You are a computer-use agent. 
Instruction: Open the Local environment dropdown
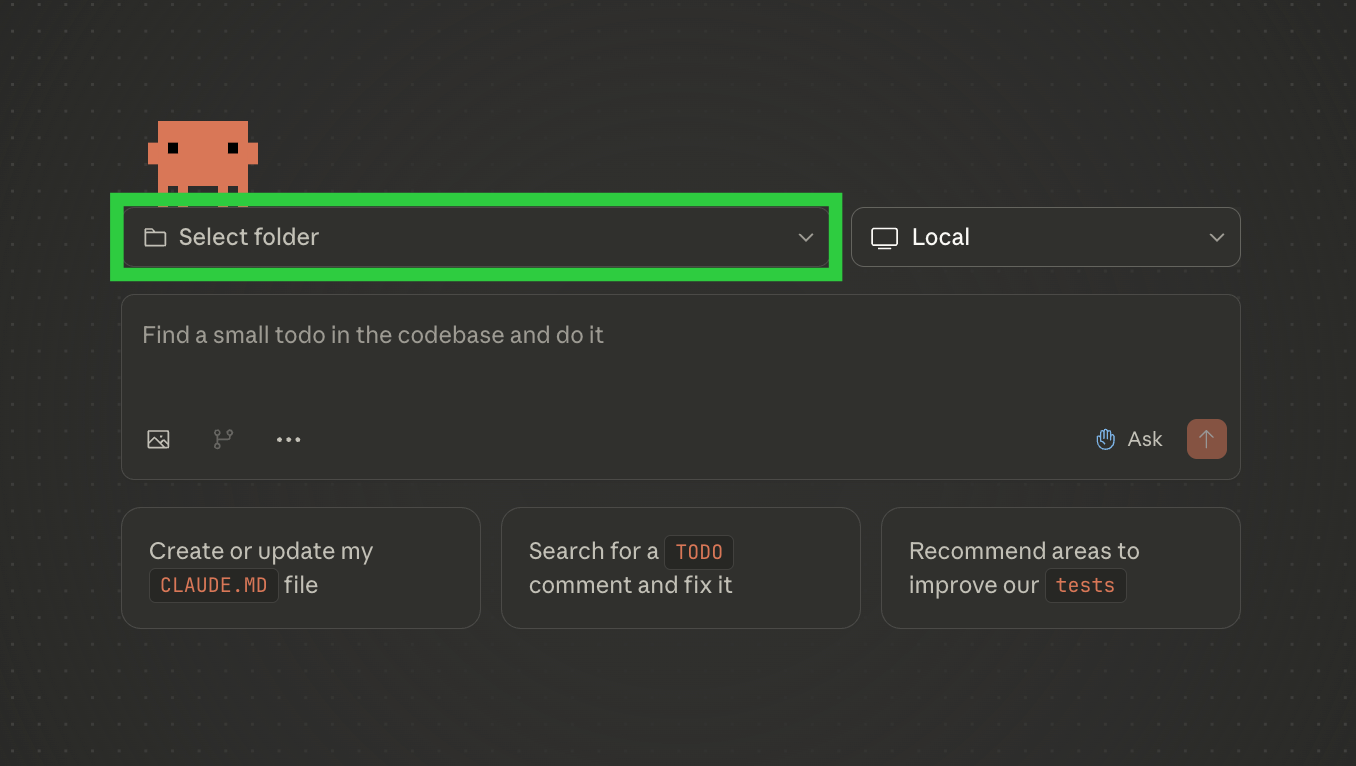[x=1045, y=237]
